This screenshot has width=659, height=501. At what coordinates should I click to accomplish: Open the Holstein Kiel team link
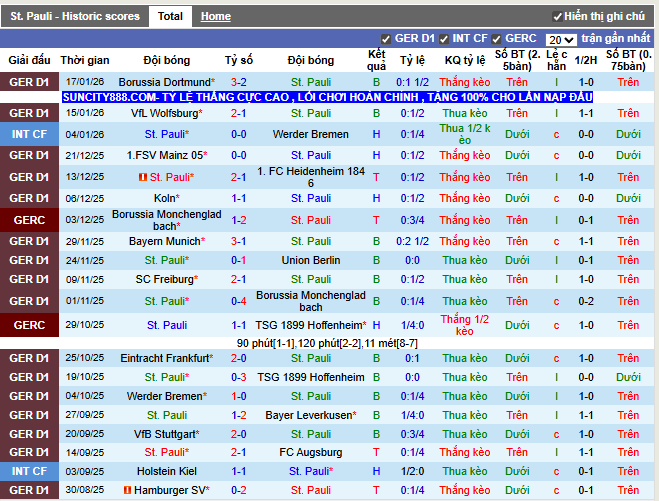166,471
